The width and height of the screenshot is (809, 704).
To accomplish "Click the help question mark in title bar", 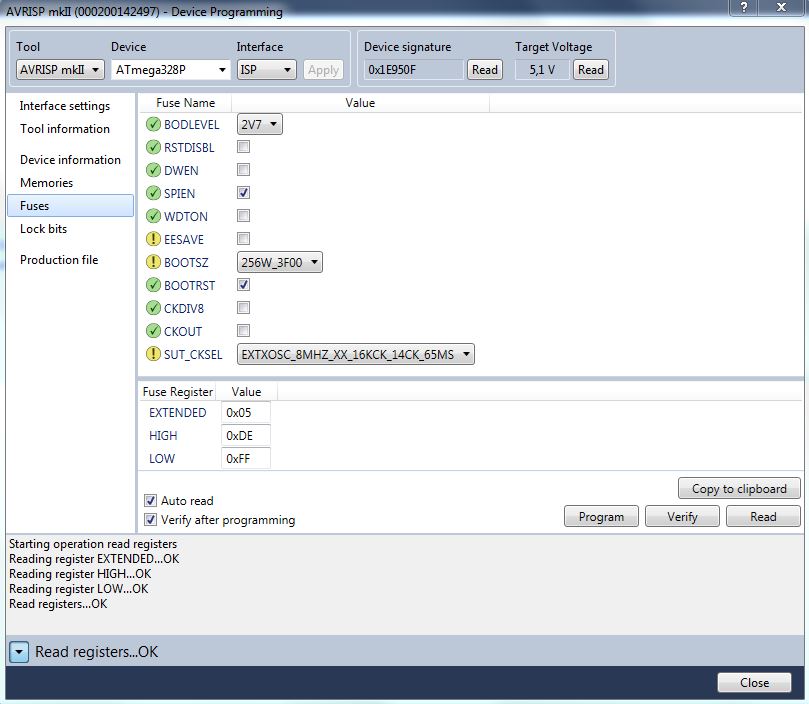I will click(x=744, y=7).
